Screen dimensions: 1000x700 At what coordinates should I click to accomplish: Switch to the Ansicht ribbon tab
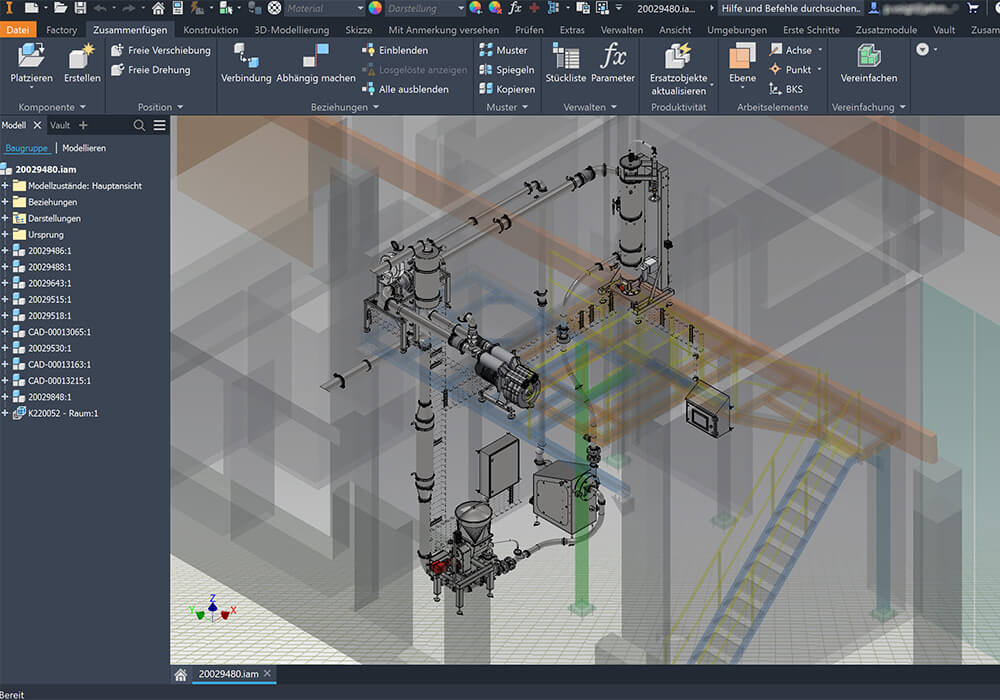tap(675, 30)
